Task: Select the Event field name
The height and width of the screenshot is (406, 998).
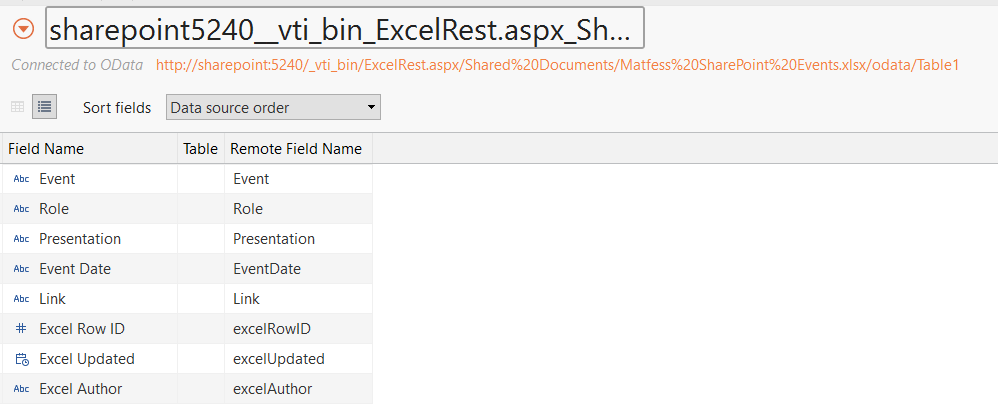Action: [57, 179]
